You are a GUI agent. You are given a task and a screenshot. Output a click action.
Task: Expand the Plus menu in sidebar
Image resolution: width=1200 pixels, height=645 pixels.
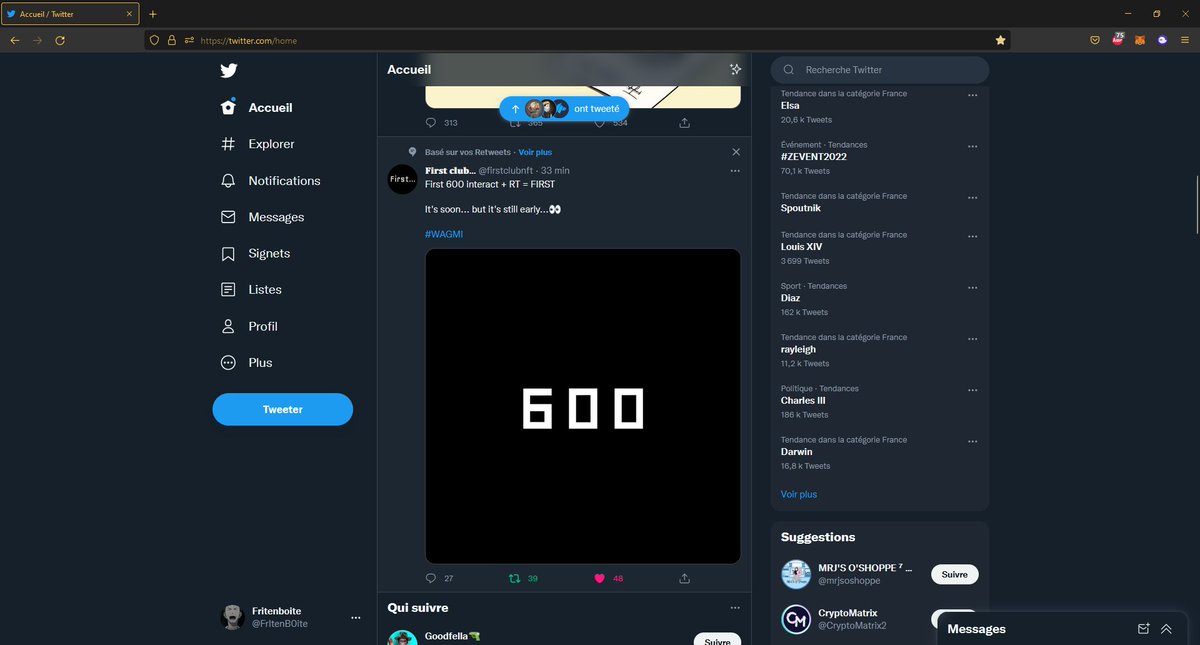246,363
